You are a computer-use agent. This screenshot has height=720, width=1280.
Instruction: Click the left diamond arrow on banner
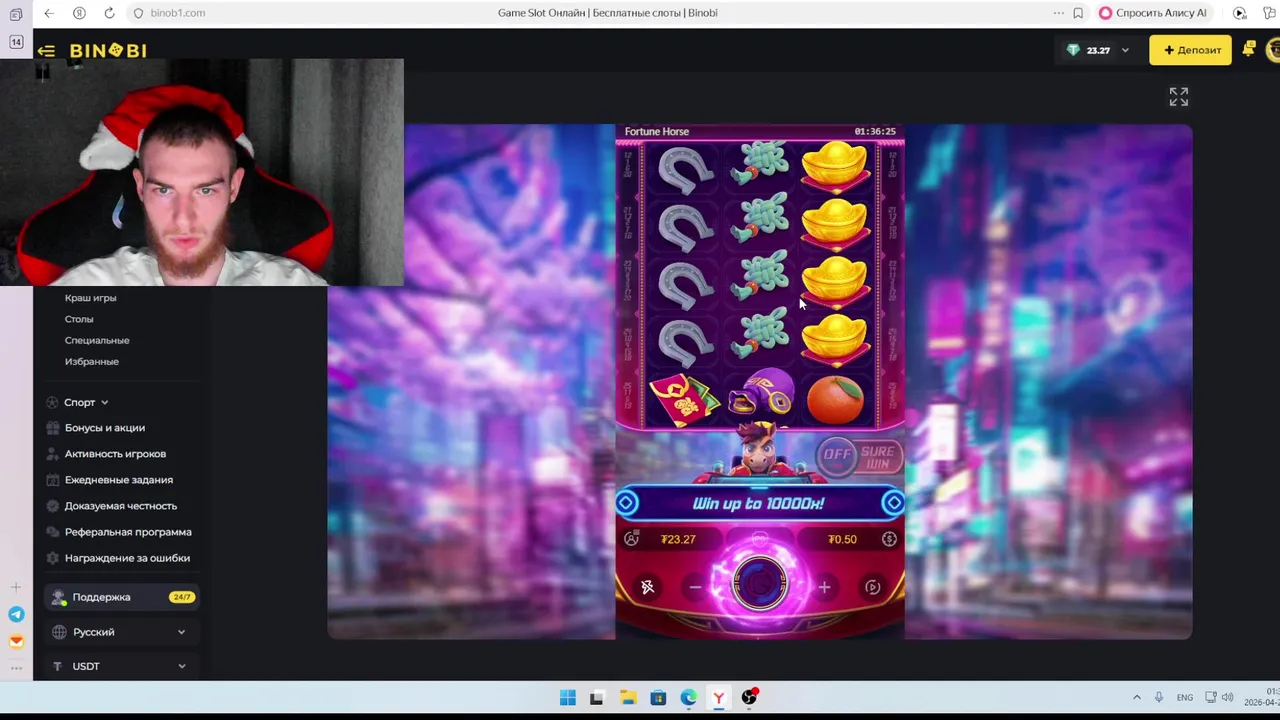627,503
